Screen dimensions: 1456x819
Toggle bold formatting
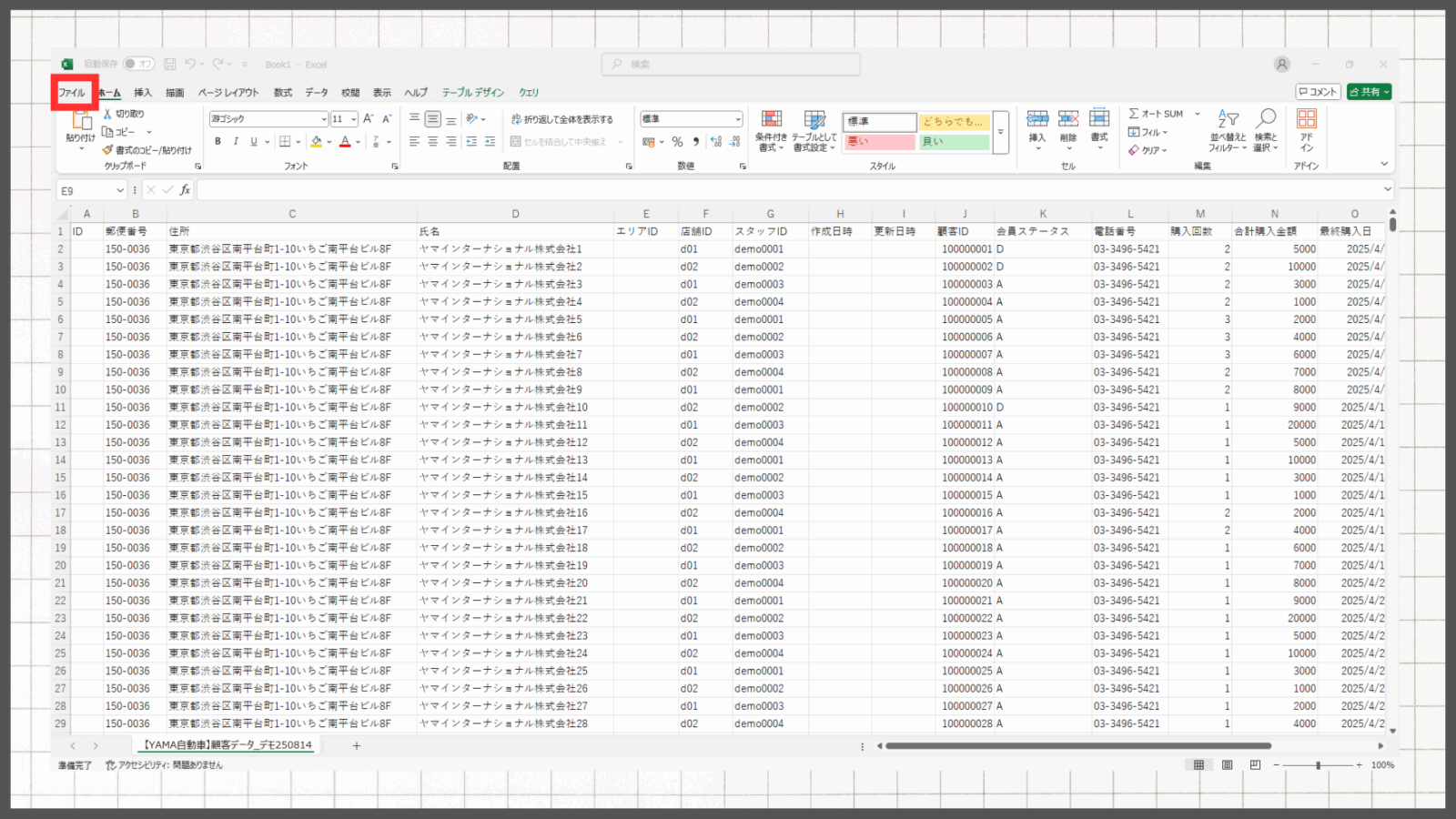(x=217, y=142)
